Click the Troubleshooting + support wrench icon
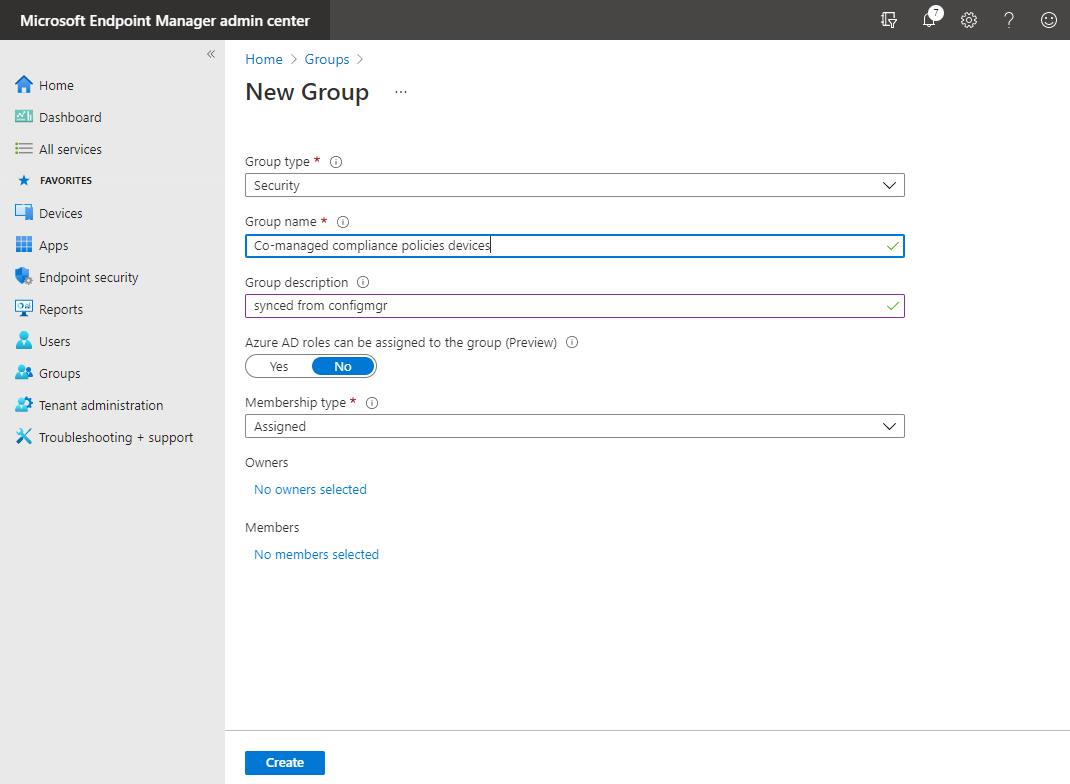This screenshot has width=1070, height=784. [24, 437]
